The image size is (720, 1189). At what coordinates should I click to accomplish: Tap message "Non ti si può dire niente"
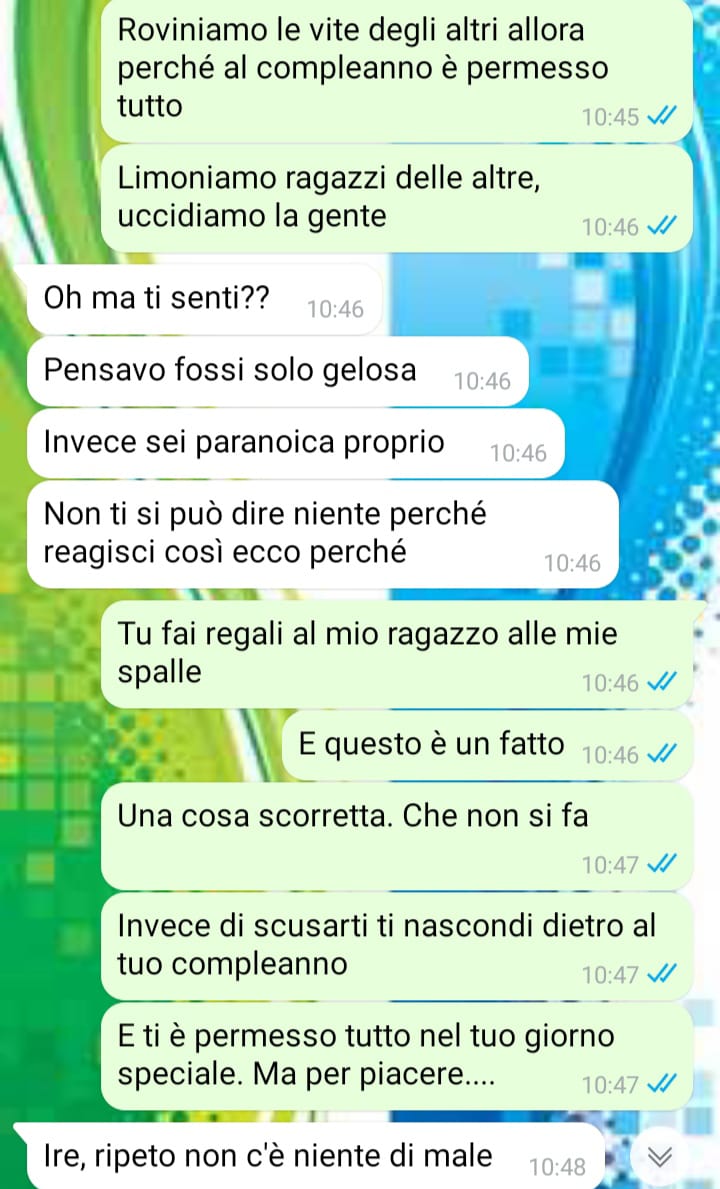[323, 534]
